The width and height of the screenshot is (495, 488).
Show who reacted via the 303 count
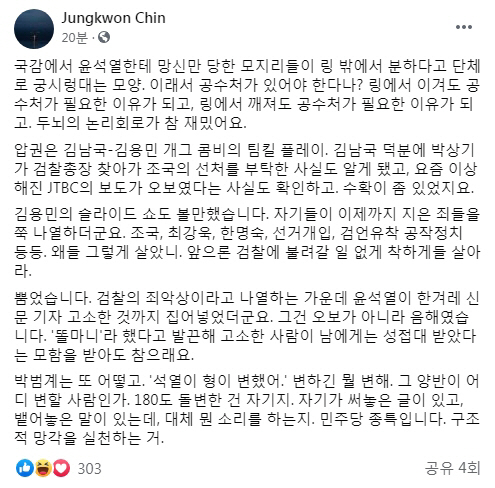[89, 469]
